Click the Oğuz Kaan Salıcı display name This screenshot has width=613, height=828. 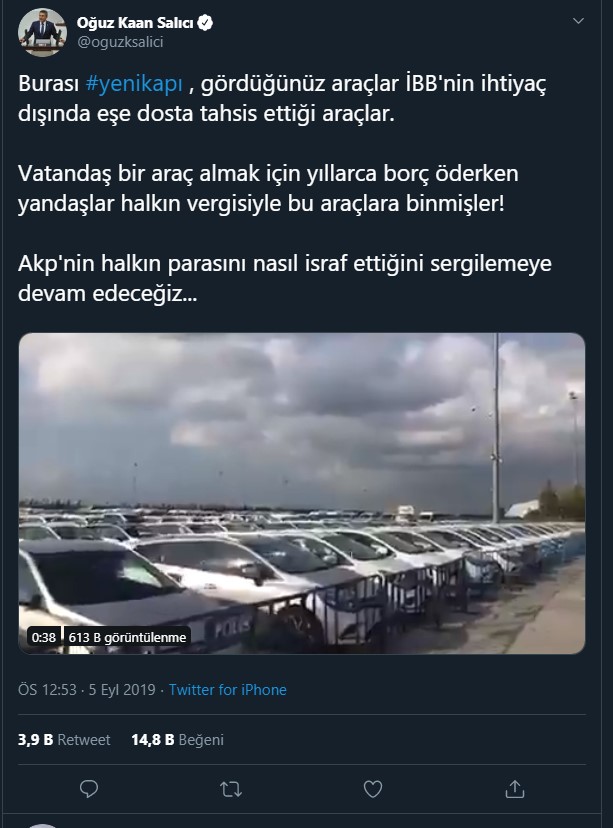tap(135, 23)
